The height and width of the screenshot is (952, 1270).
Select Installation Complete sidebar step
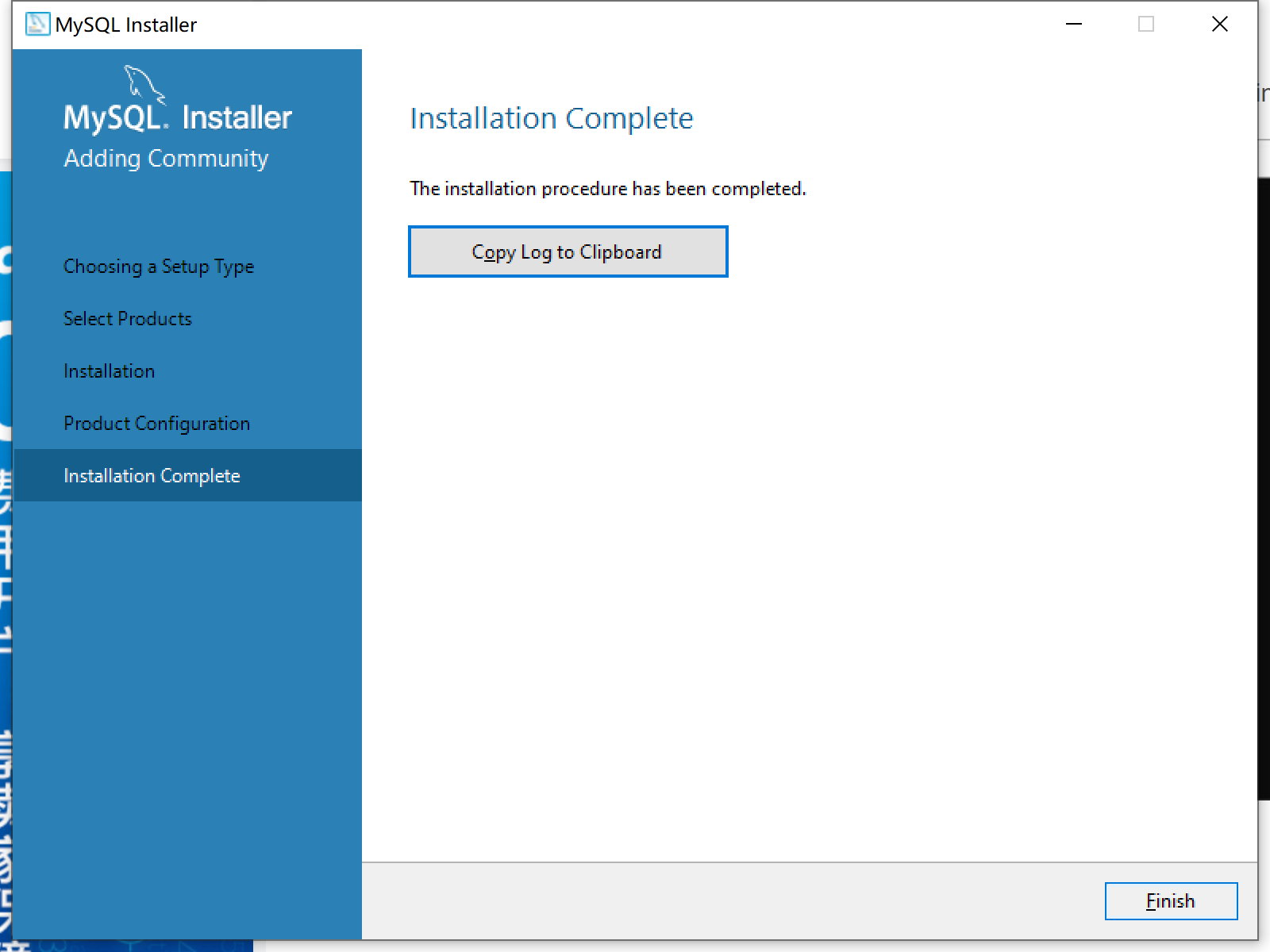click(188, 475)
